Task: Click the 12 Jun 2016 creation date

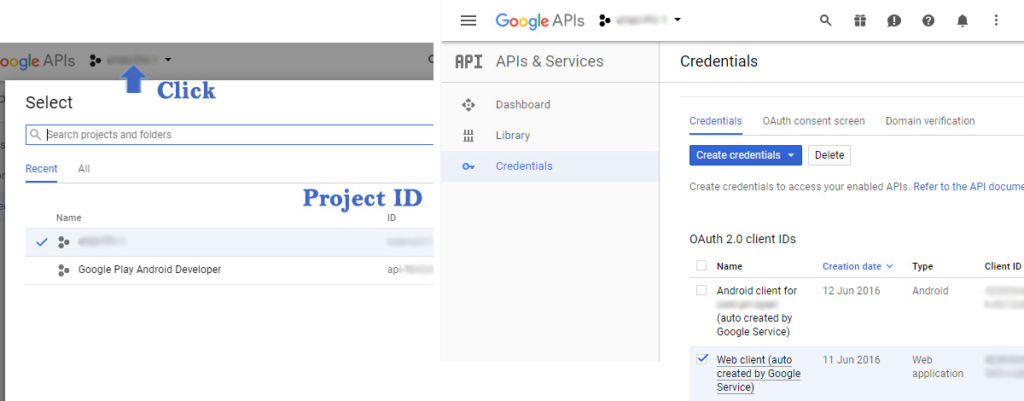Action: (x=851, y=291)
